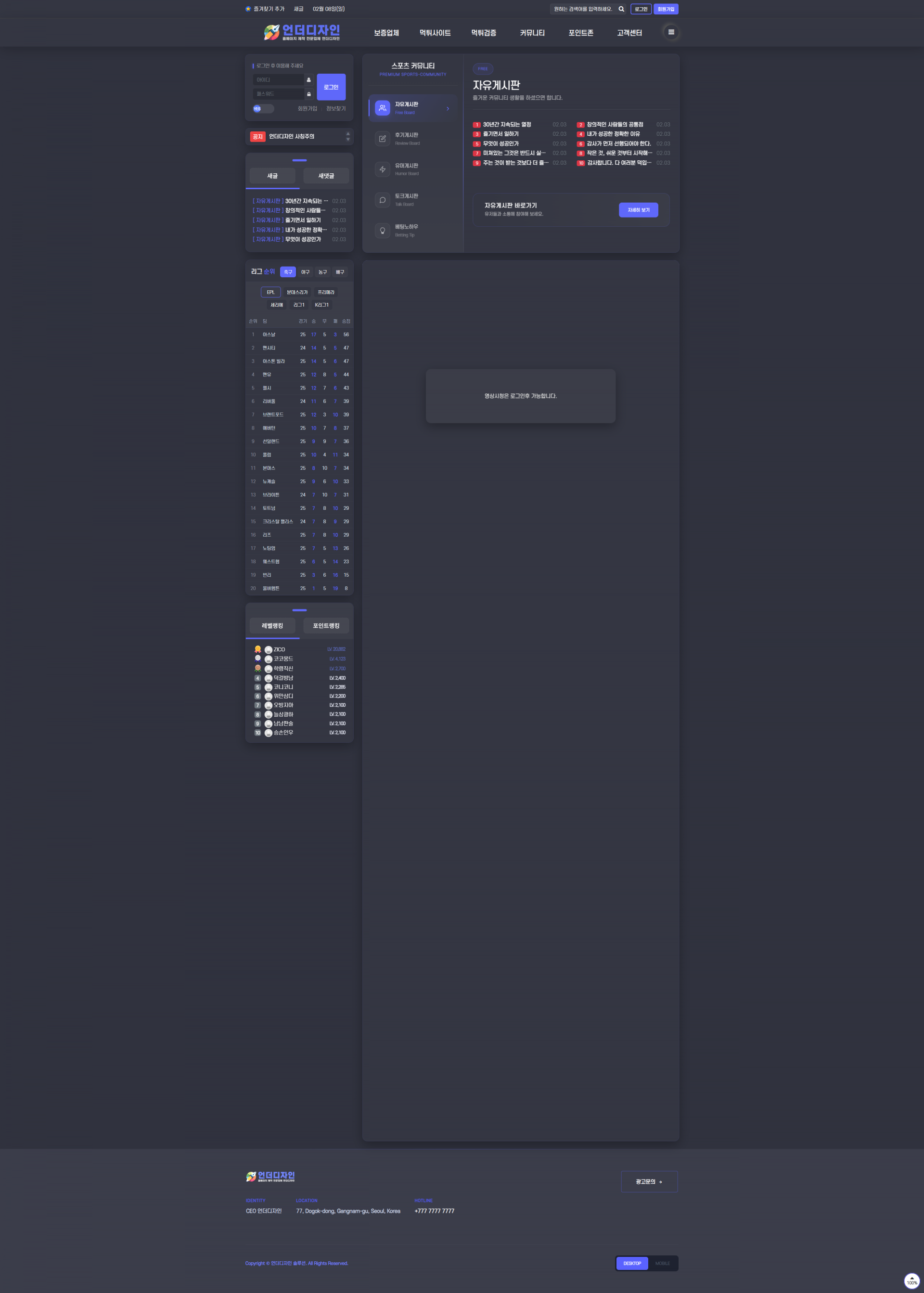The image size is (924, 1293).
Task: Switch to the 새댓글 tab
Action: (x=326, y=176)
